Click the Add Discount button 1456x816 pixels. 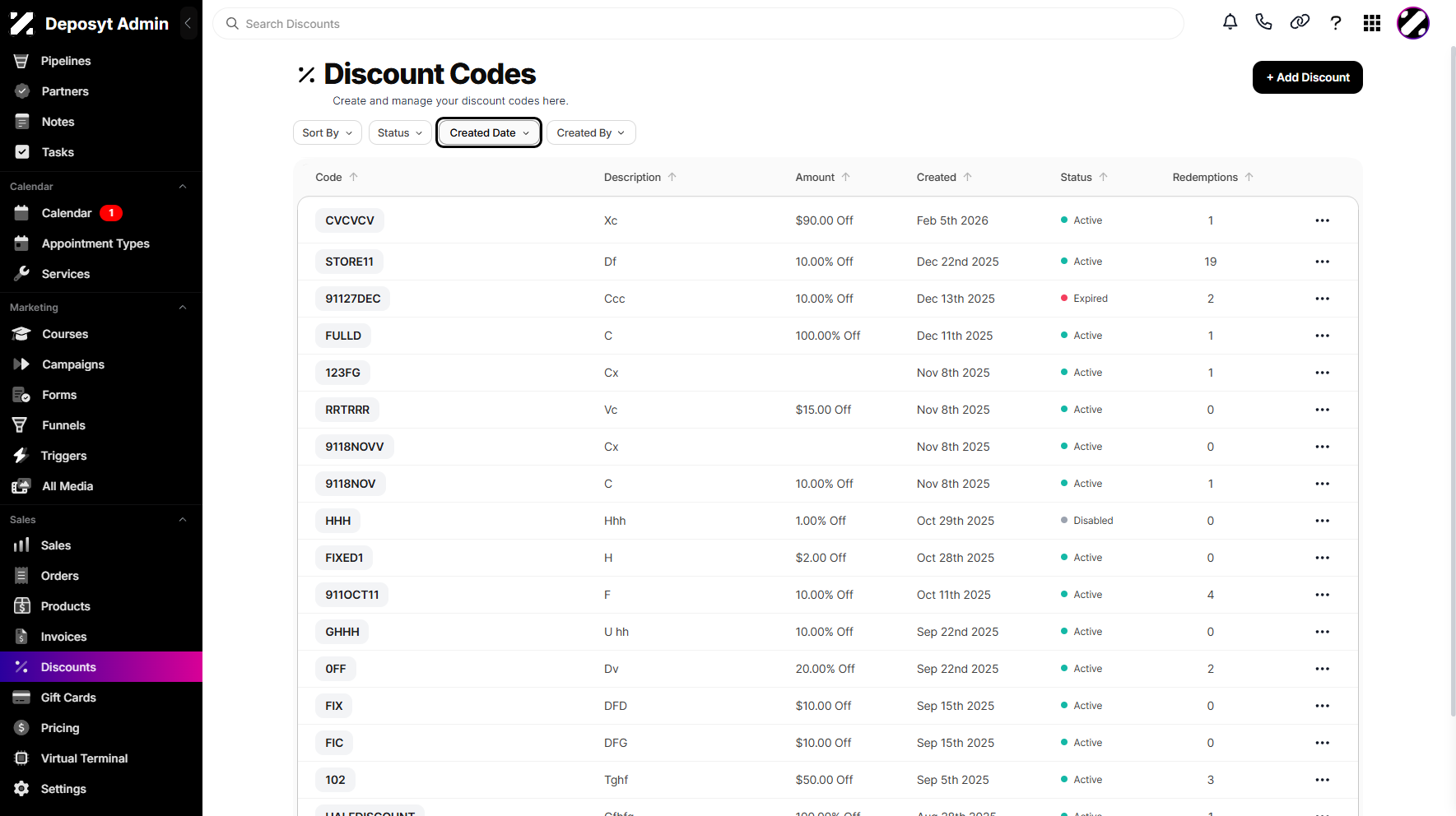coord(1307,77)
